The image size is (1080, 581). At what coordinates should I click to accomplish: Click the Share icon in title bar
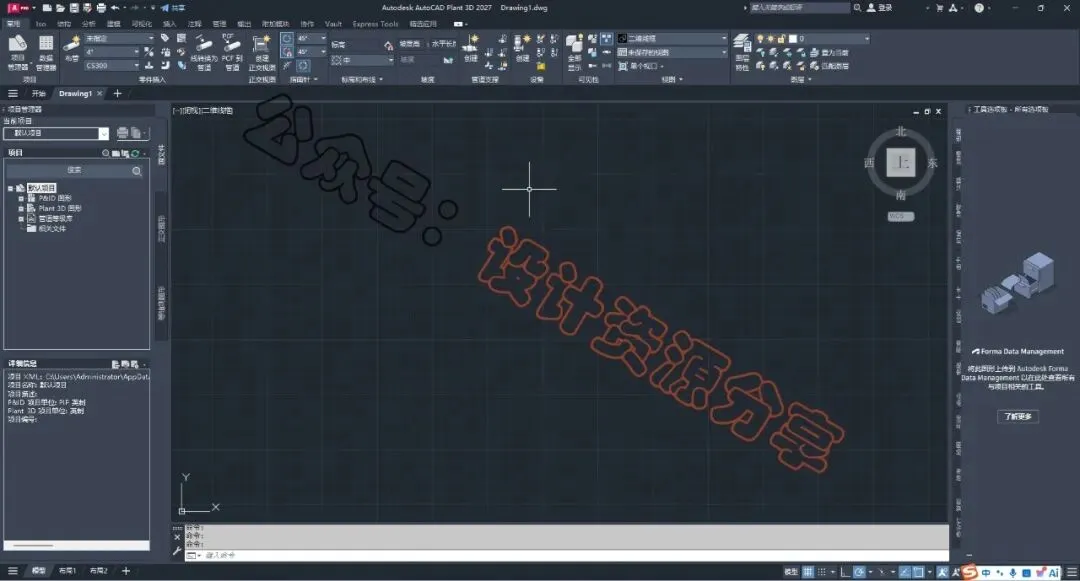[x=173, y=8]
